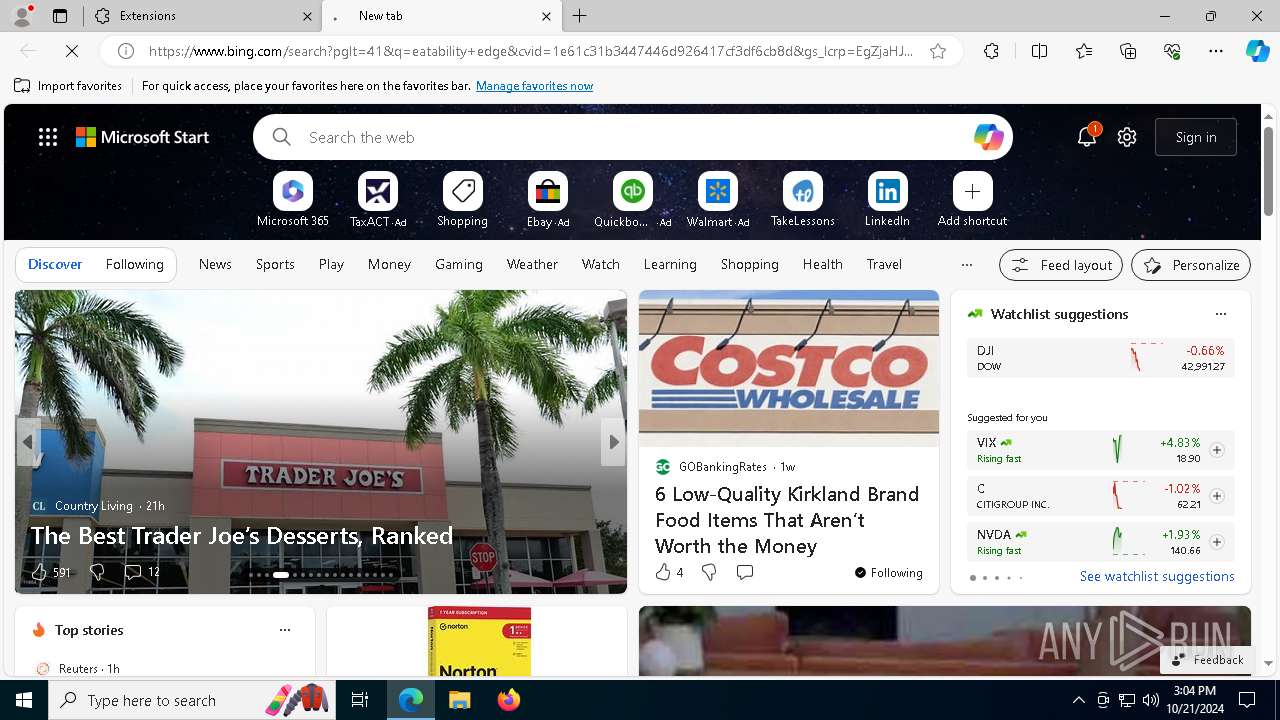Open the Collections toolbar icon
The image size is (1280, 720).
1128,51
